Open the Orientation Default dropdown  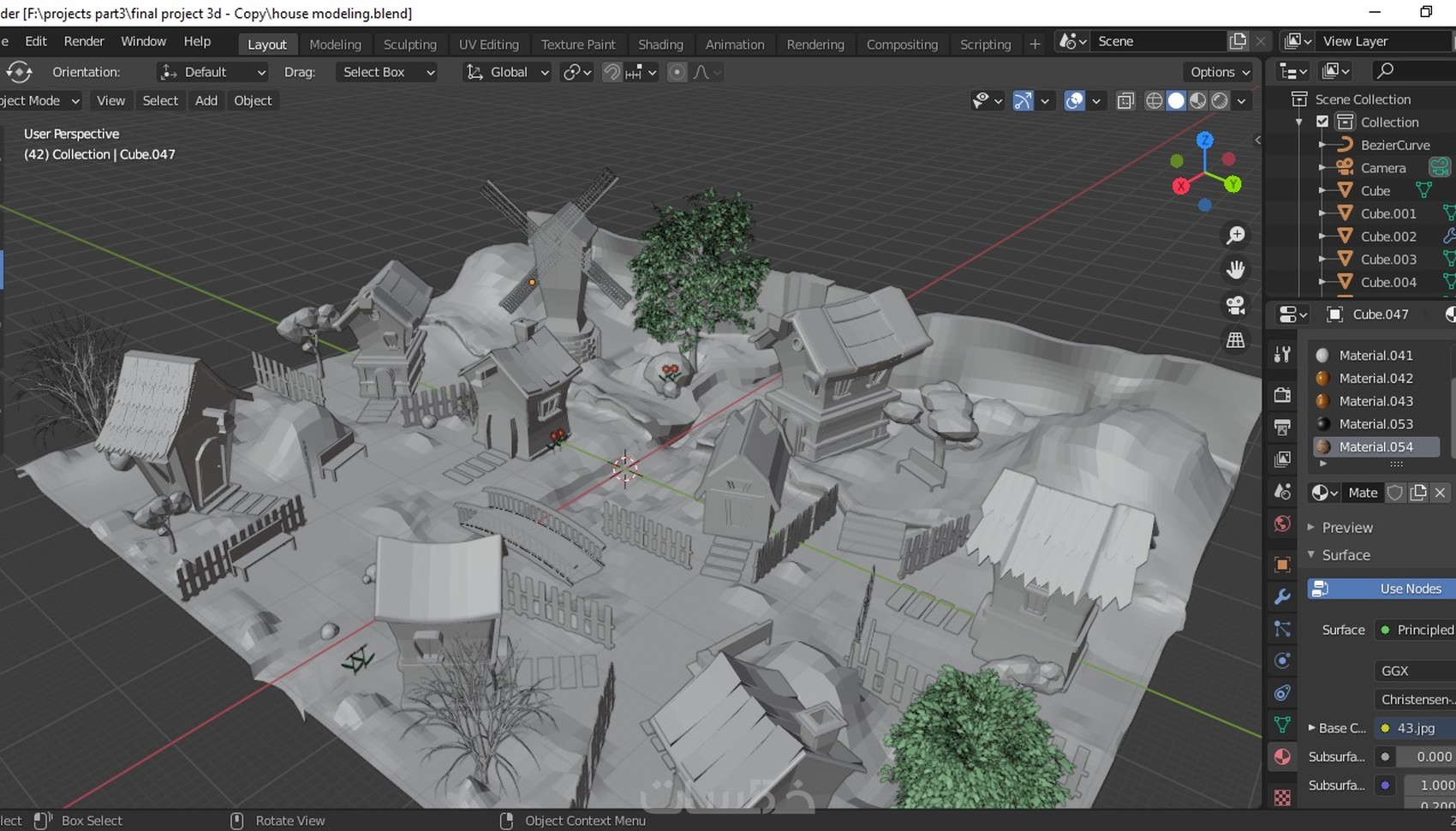pos(213,73)
